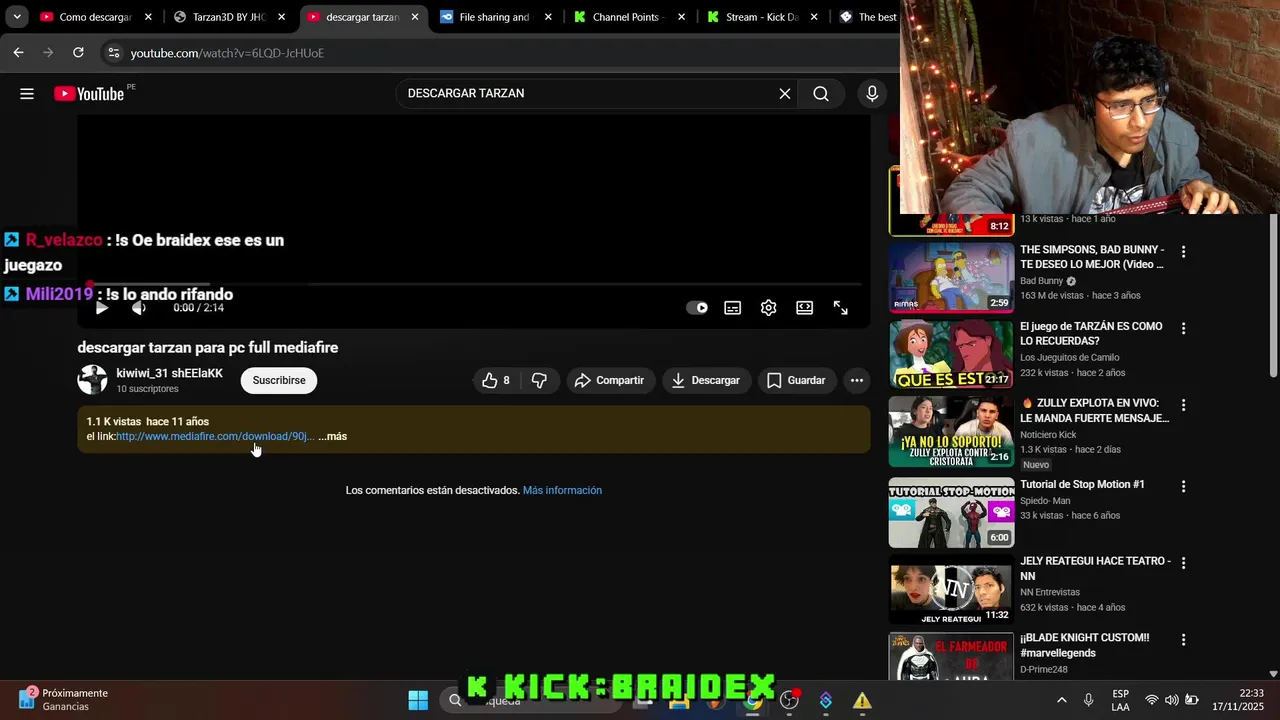Close the File sharing tab
The image size is (1280, 720).
[x=548, y=17]
